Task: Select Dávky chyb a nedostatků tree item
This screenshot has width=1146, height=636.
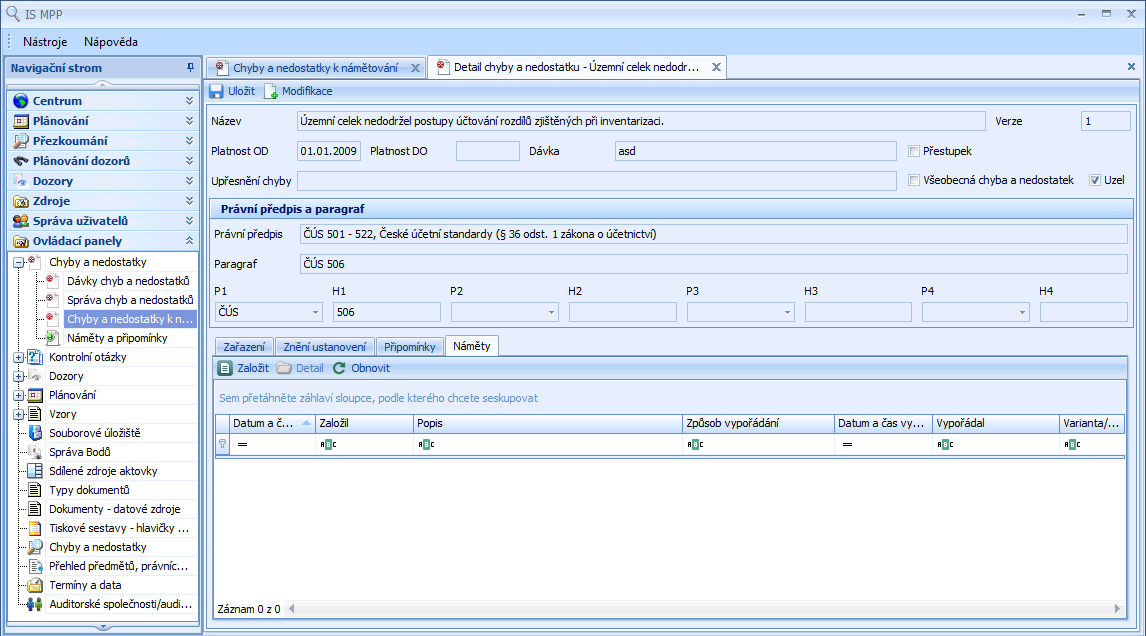Action: [x=128, y=281]
